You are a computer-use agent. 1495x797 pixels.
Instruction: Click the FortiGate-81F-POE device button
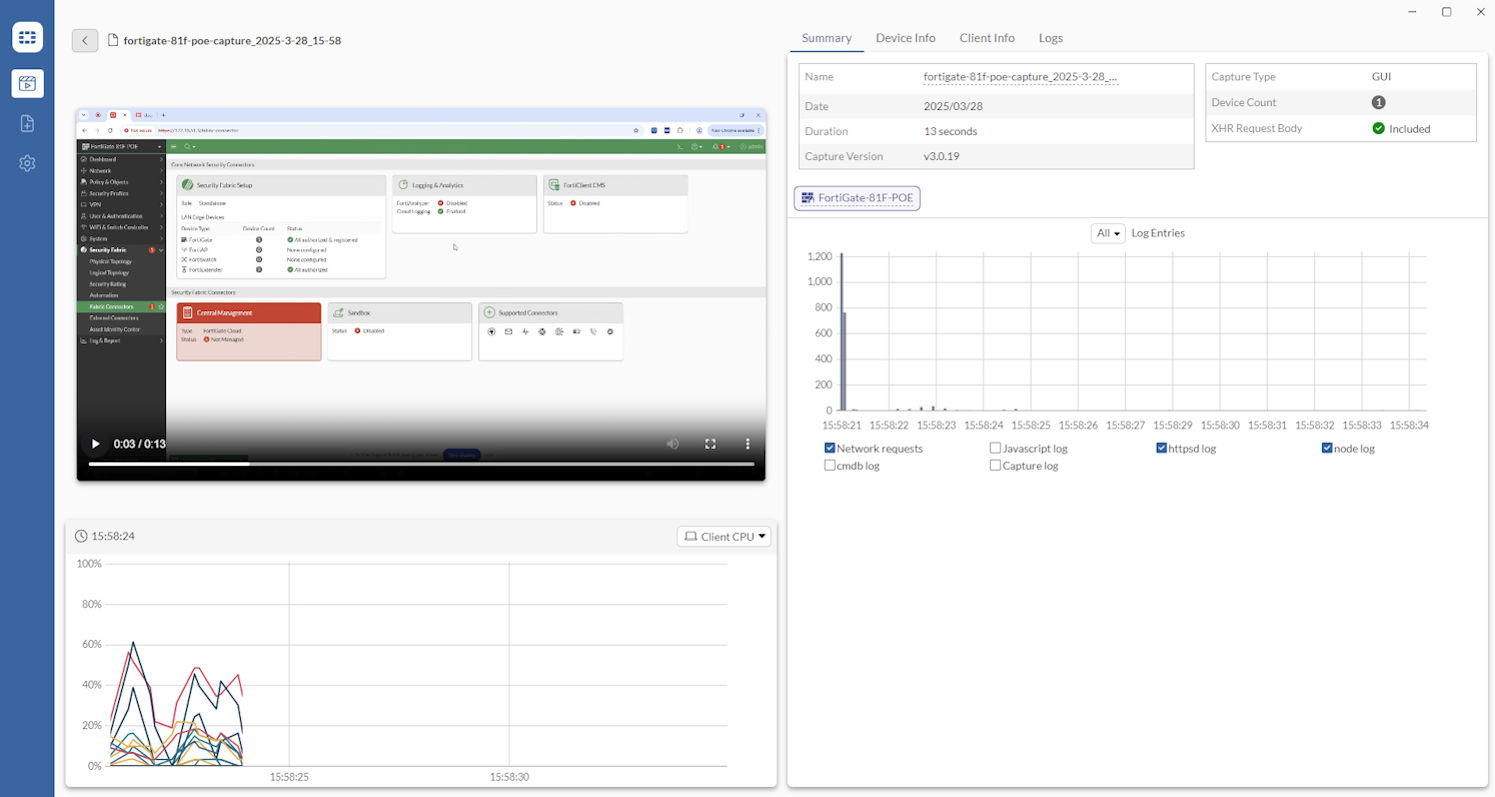pos(857,198)
